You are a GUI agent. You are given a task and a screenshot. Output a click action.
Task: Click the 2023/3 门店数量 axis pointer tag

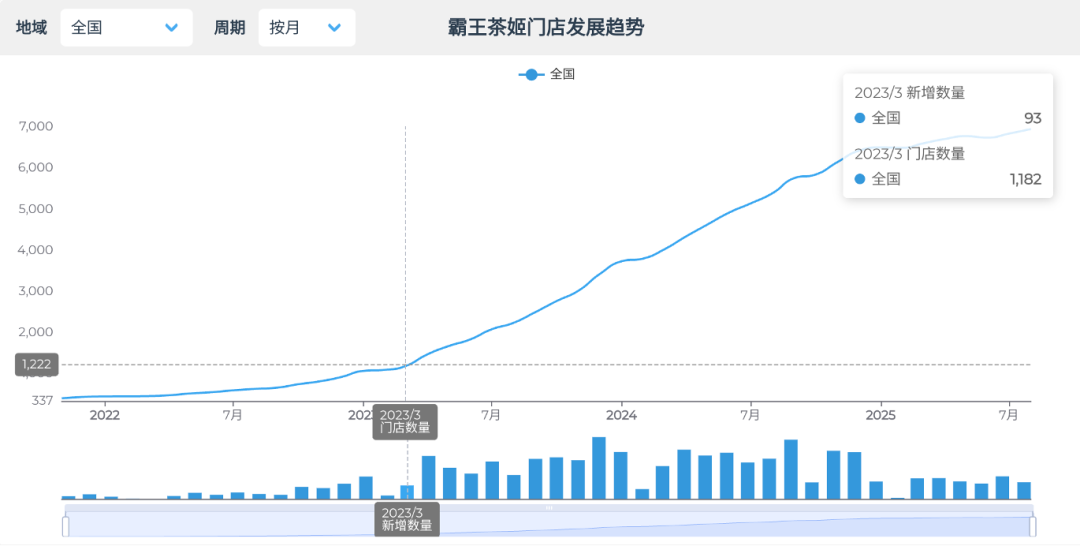[405, 421]
